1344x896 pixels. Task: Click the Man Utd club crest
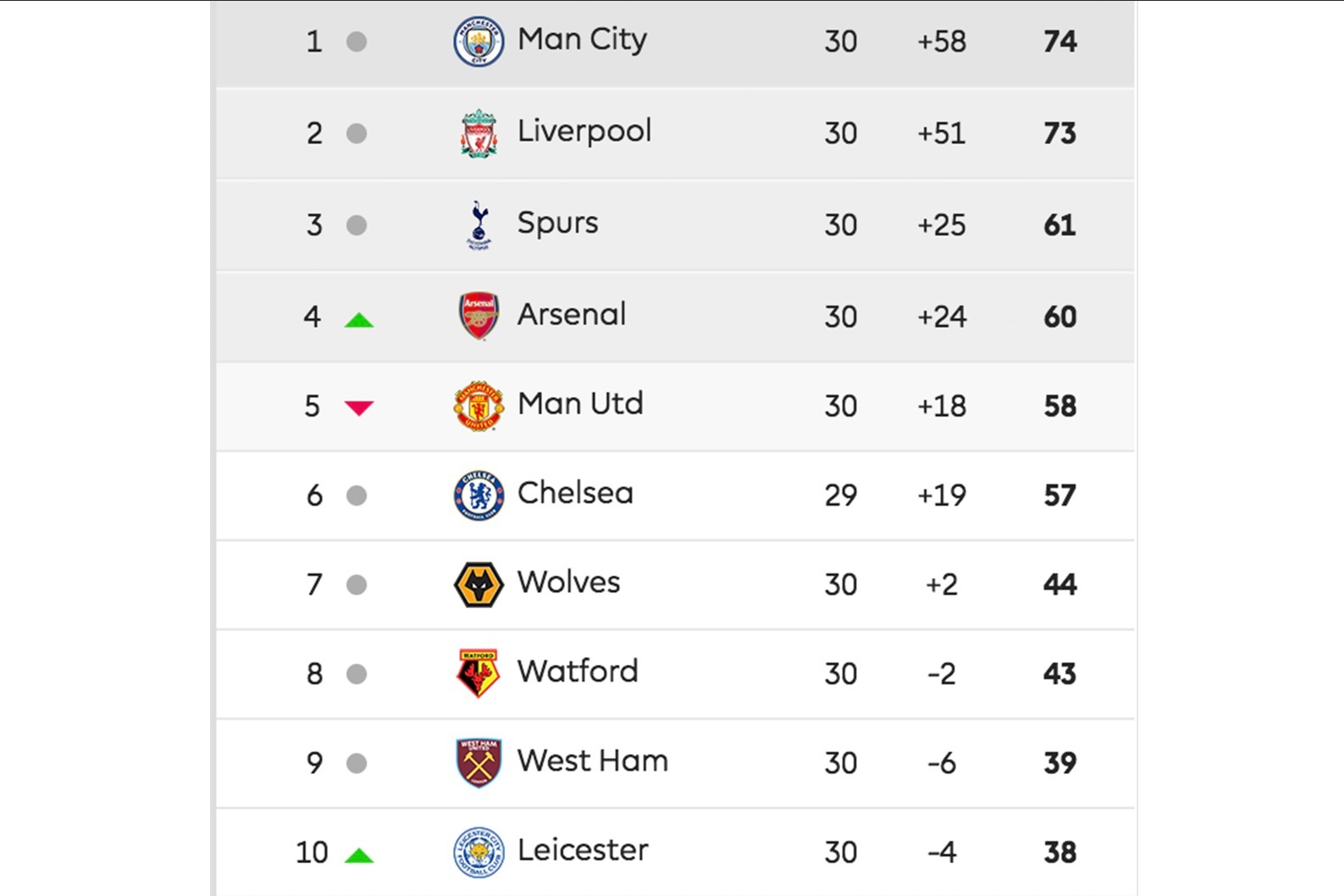478,406
